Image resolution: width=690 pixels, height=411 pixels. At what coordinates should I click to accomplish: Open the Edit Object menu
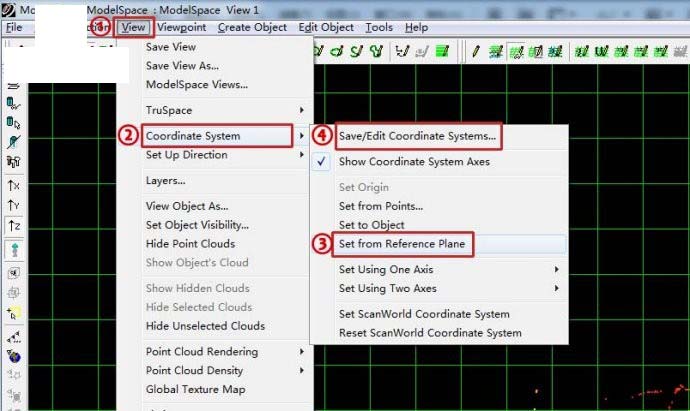click(x=326, y=28)
